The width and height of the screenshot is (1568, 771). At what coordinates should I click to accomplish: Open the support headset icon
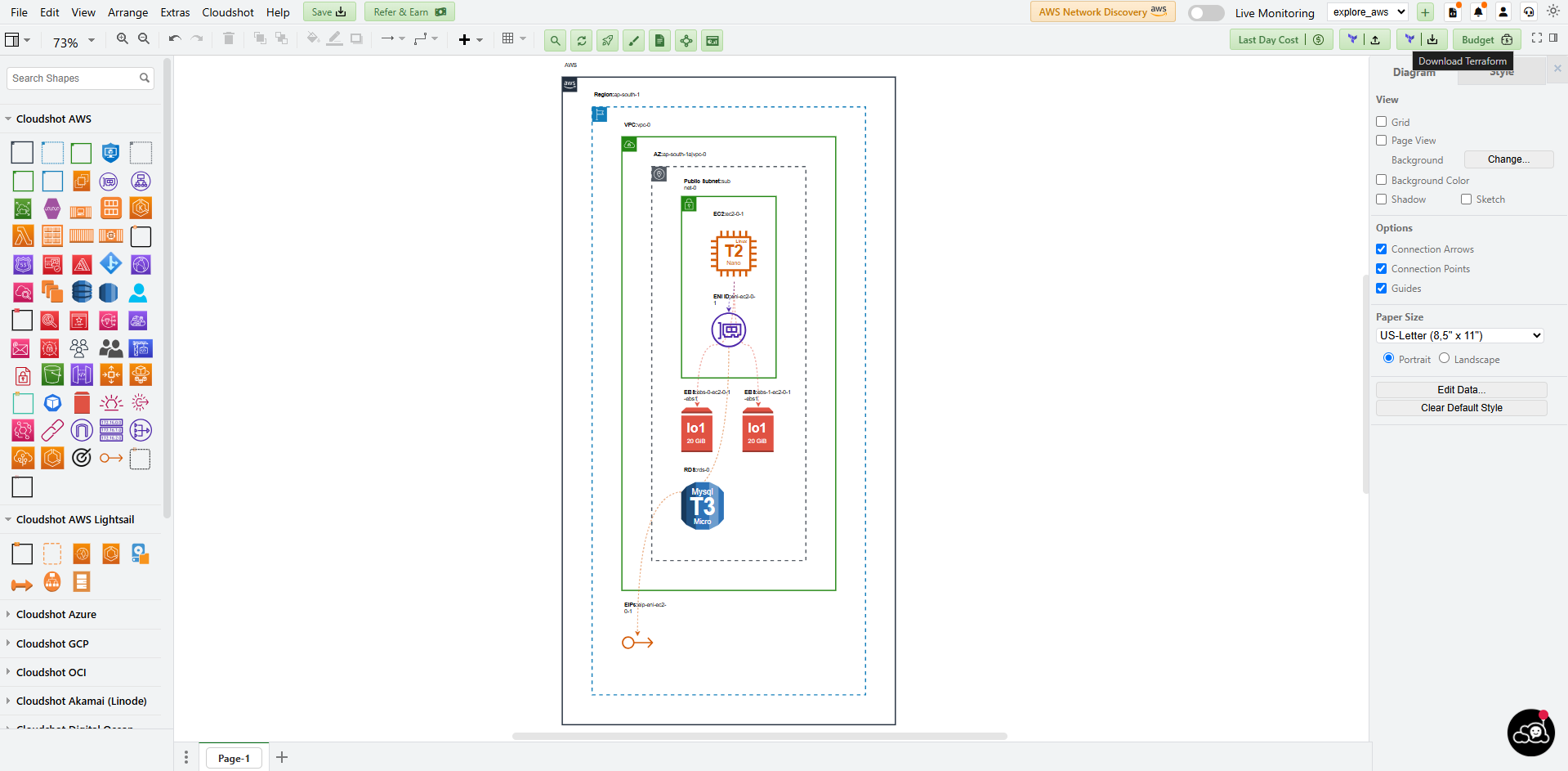[x=1529, y=12]
